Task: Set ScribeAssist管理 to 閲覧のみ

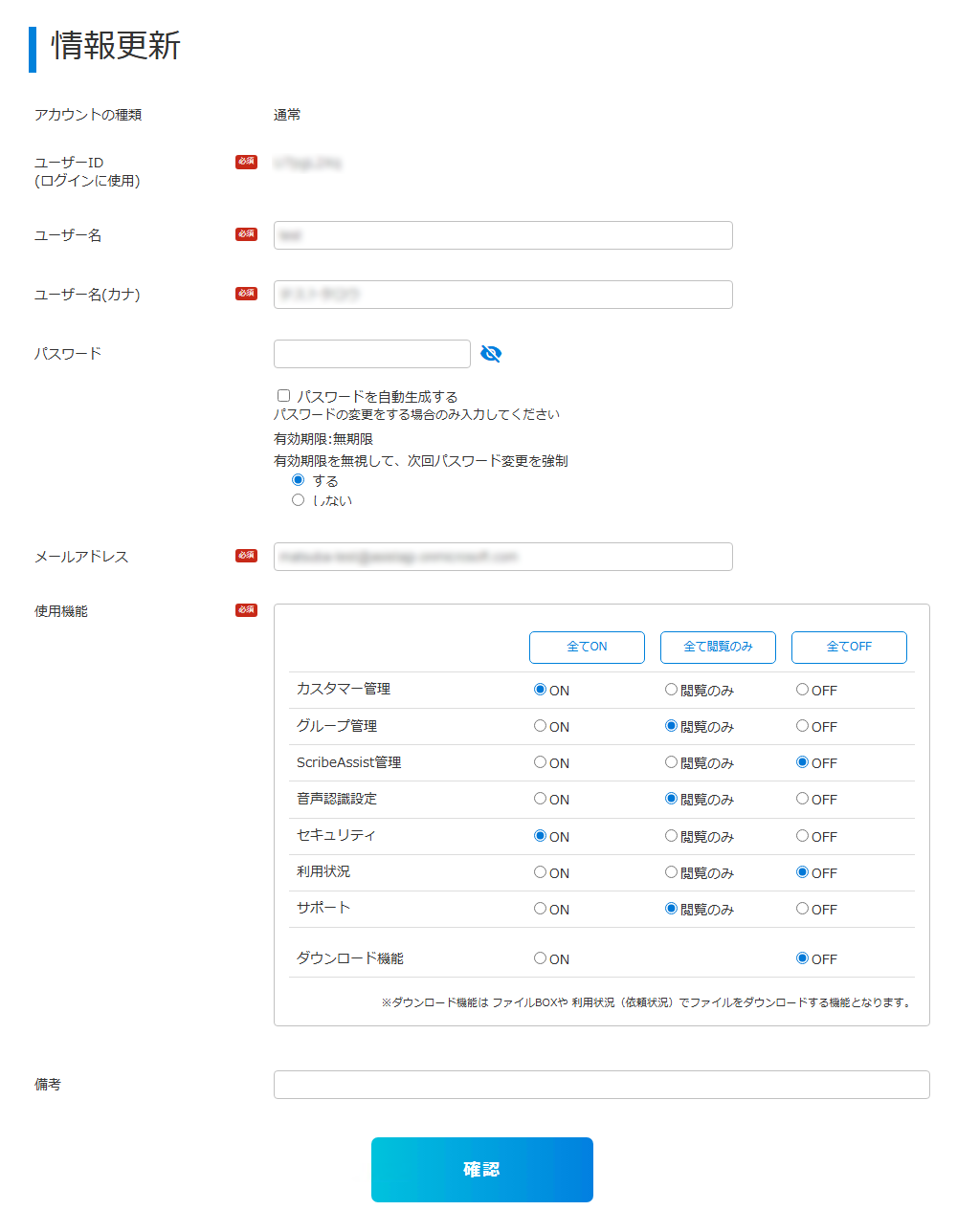Action: point(672,762)
